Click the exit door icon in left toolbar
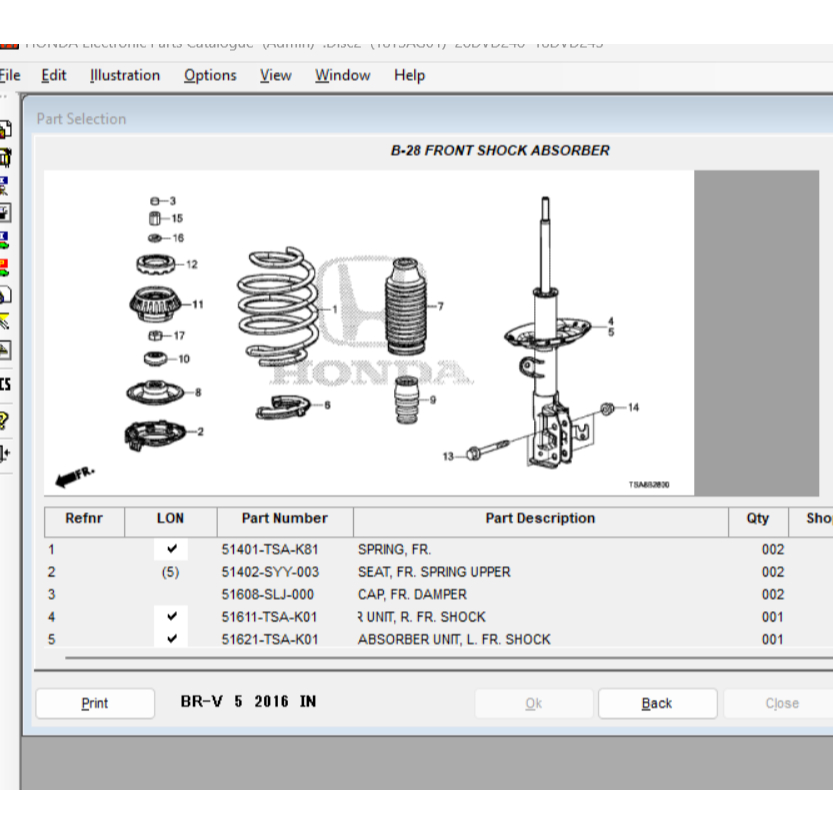 5,453
